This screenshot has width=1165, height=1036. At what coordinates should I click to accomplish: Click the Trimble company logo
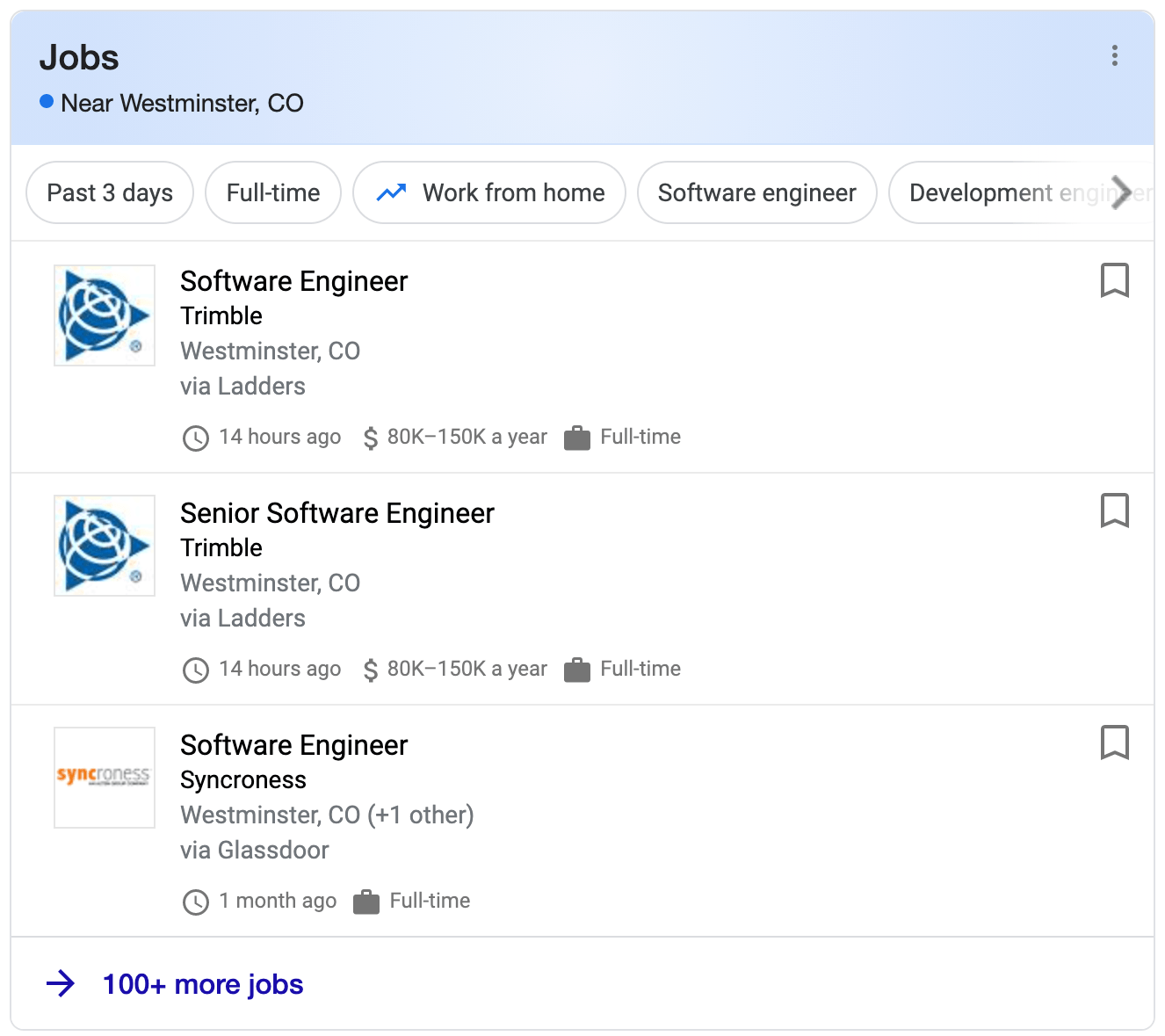(104, 315)
